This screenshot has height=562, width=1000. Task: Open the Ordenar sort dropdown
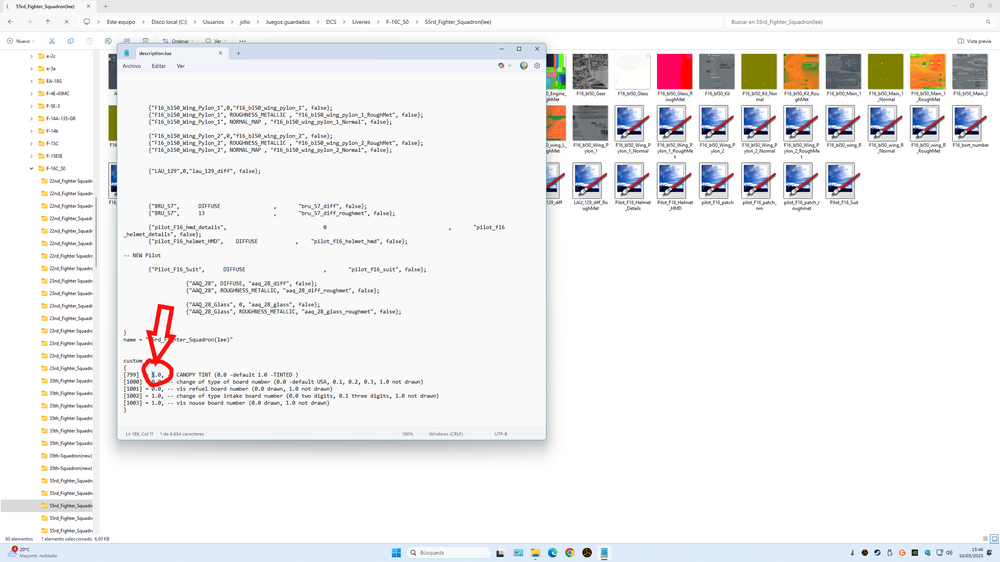tap(178, 41)
